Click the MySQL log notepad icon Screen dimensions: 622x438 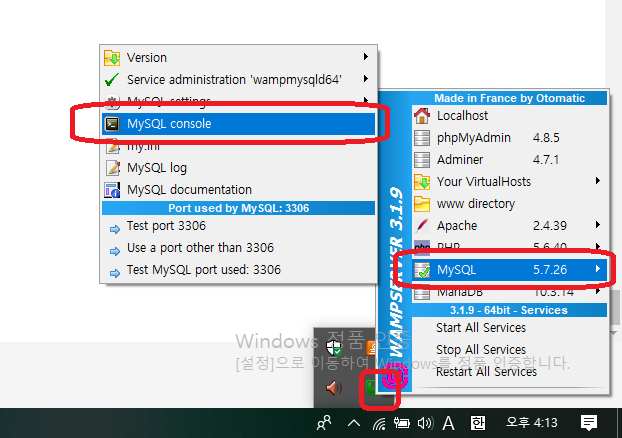pyautogui.click(x=113, y=168)
